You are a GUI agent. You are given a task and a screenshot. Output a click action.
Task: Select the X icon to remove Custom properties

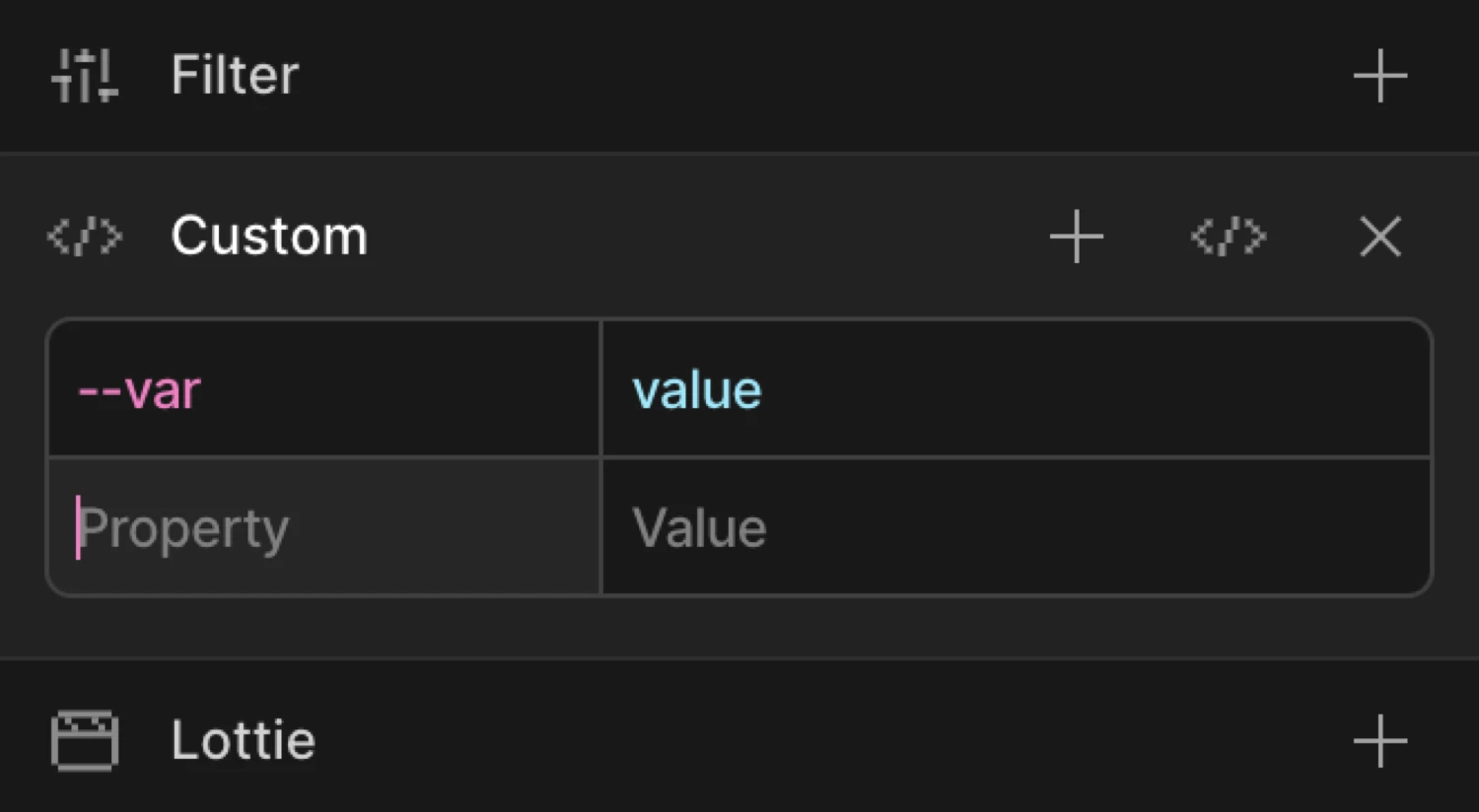[x=1379, y=236]
